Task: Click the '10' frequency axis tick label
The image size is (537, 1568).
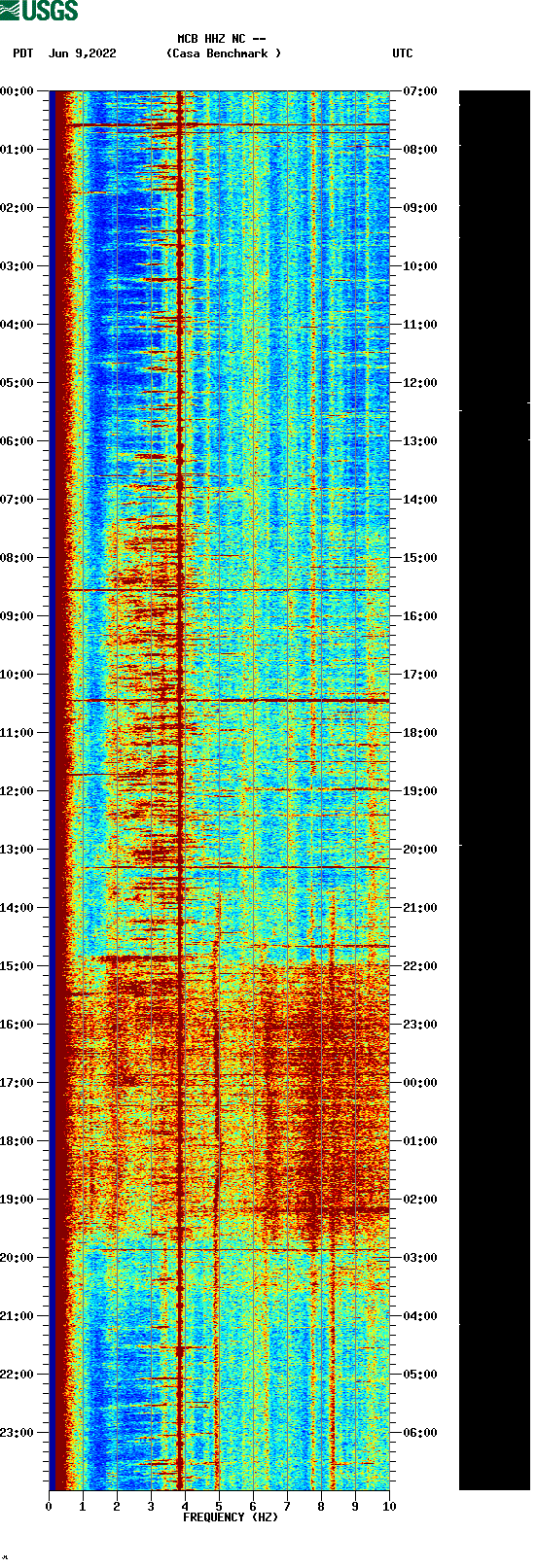Action: click(x=389, y=1506)
